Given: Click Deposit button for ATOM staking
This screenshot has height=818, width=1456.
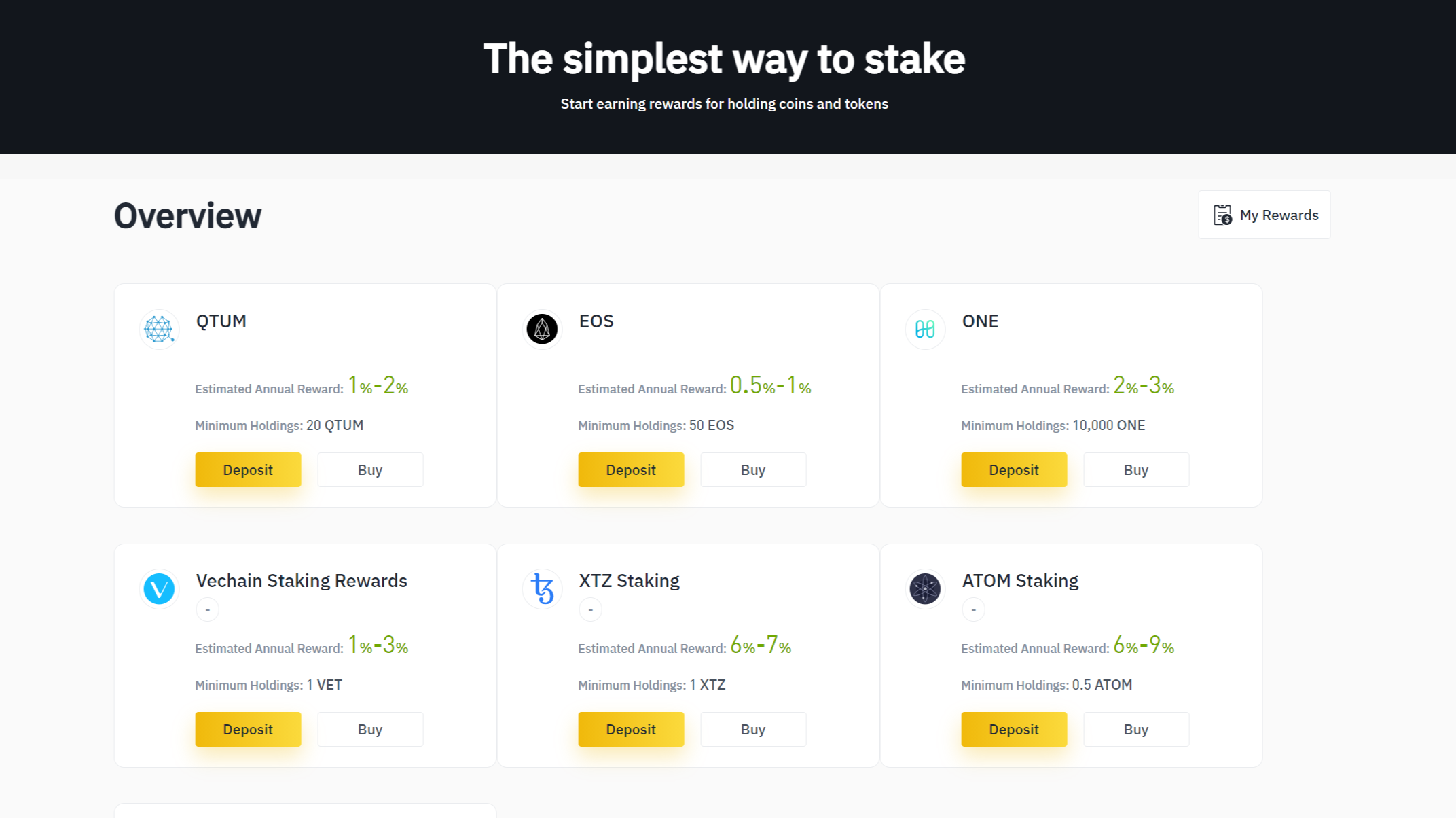Looking at the screenshot, I should (x=1013, y=729).
